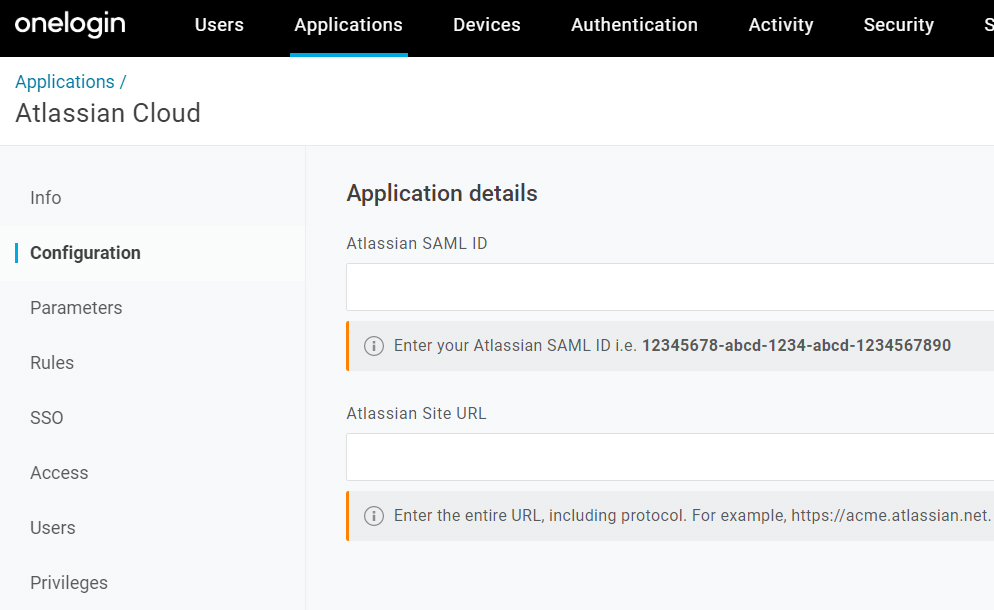This screenshot has width=994, height=610.
Task: Go back via Applications breadcrumb link
Action: (65, 82)
